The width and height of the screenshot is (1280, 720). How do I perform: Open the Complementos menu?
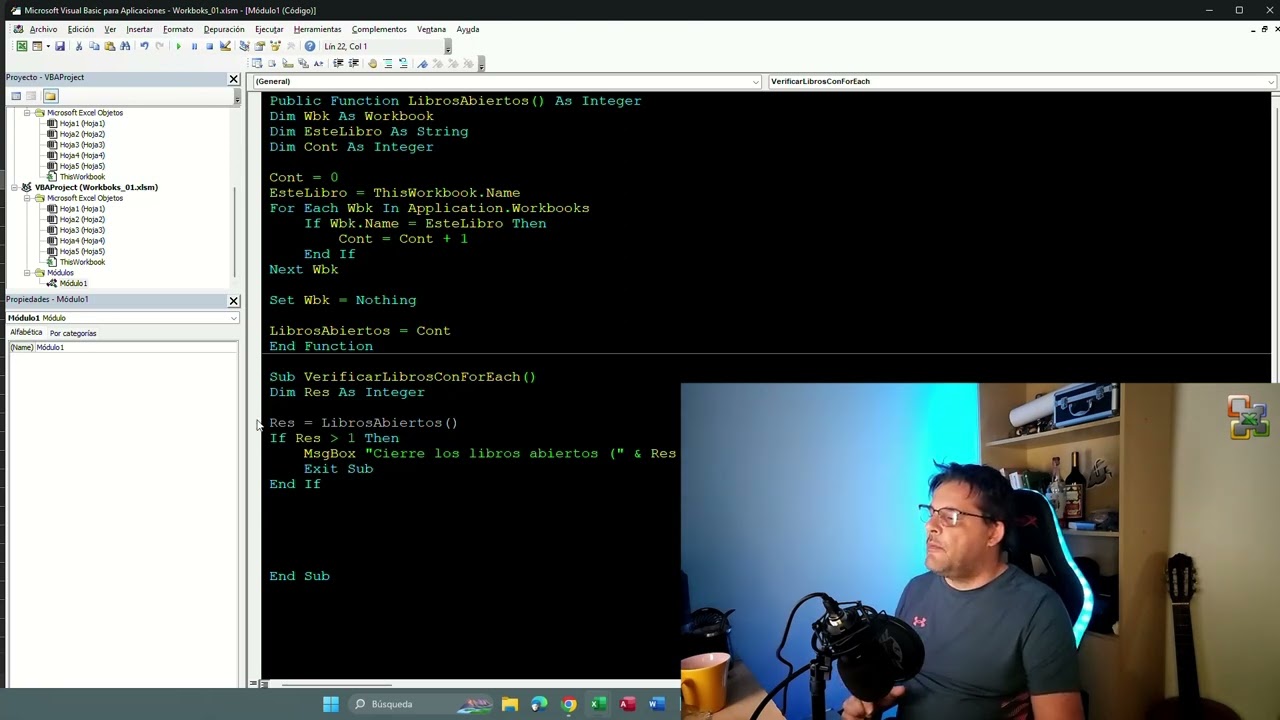click(379, 29)
